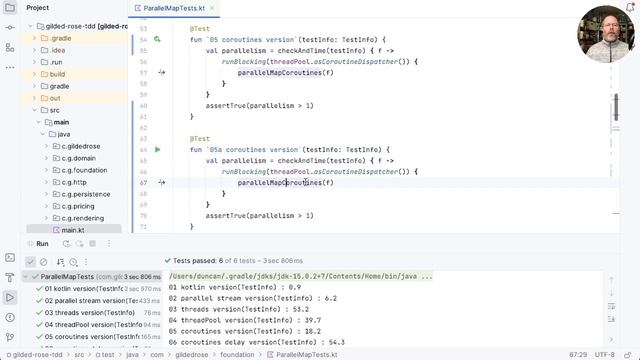Expand the gradle folder
The image size is (640, 360).
[x=34, y=86]
